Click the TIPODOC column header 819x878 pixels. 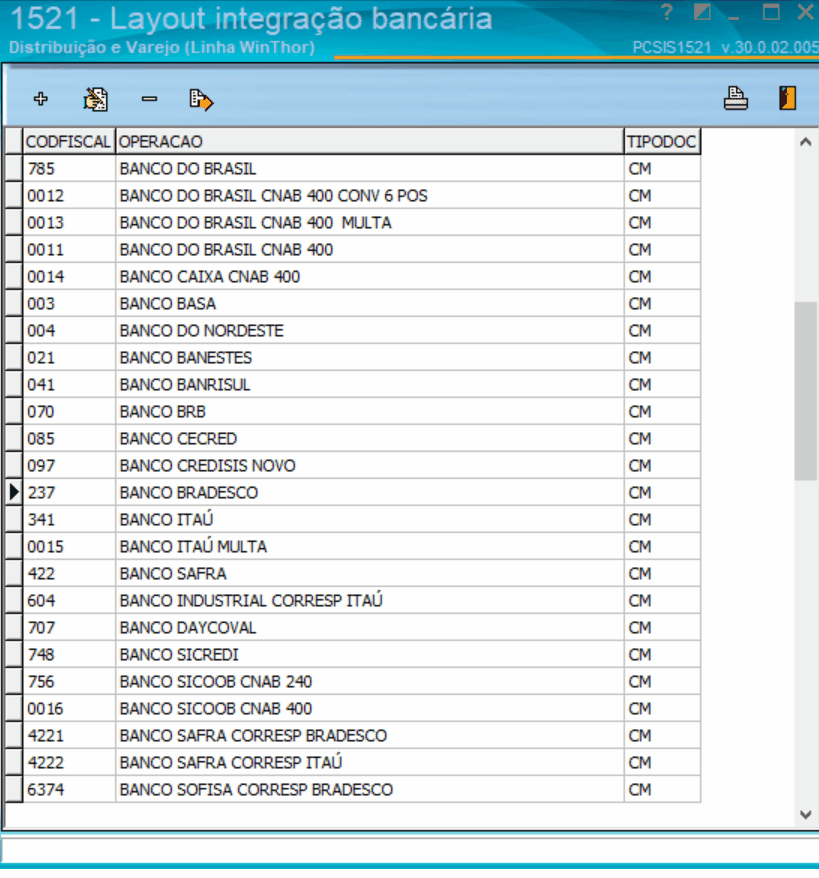[x=662, y=142]
